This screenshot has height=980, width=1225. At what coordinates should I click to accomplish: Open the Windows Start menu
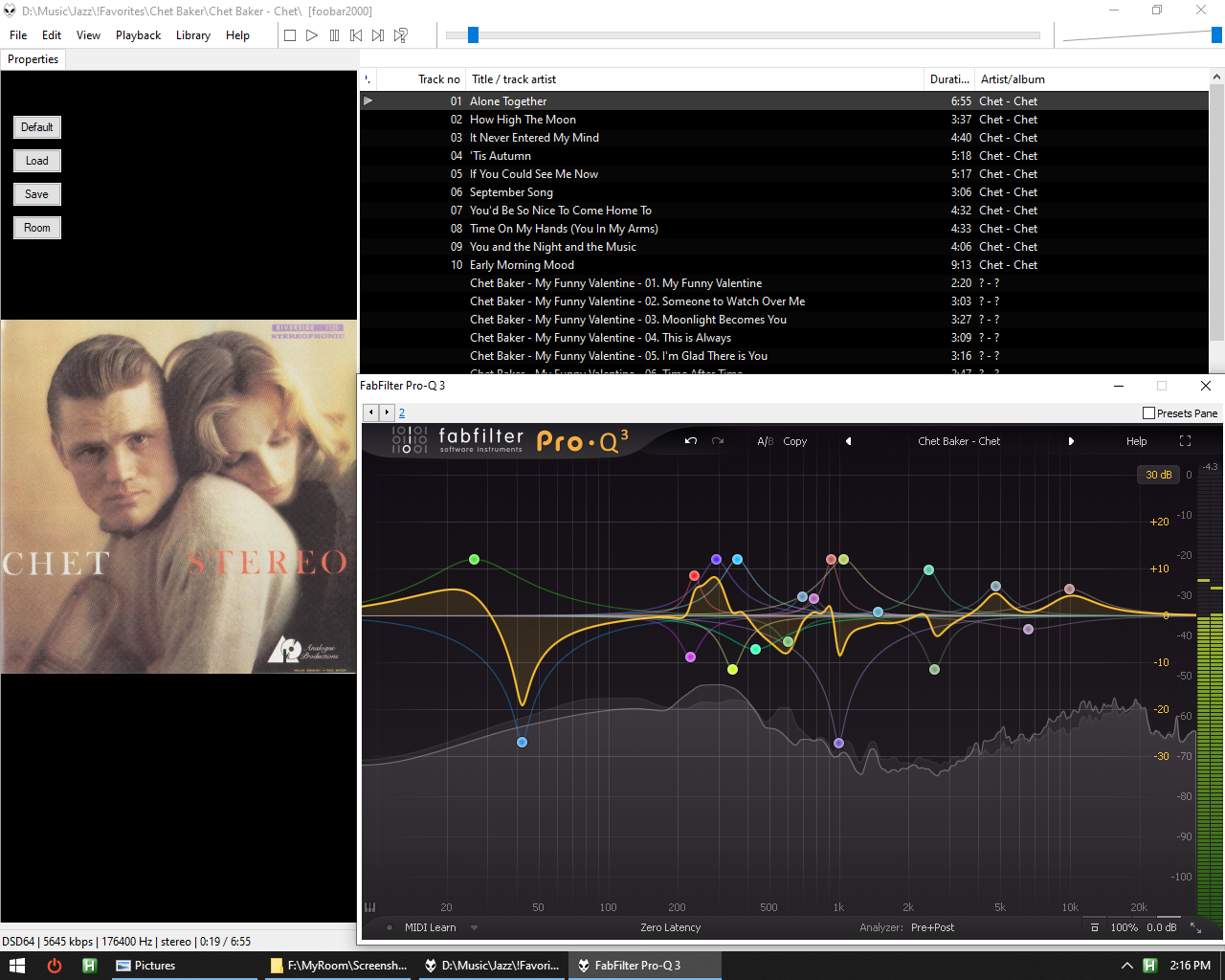[x=16, y=966]
